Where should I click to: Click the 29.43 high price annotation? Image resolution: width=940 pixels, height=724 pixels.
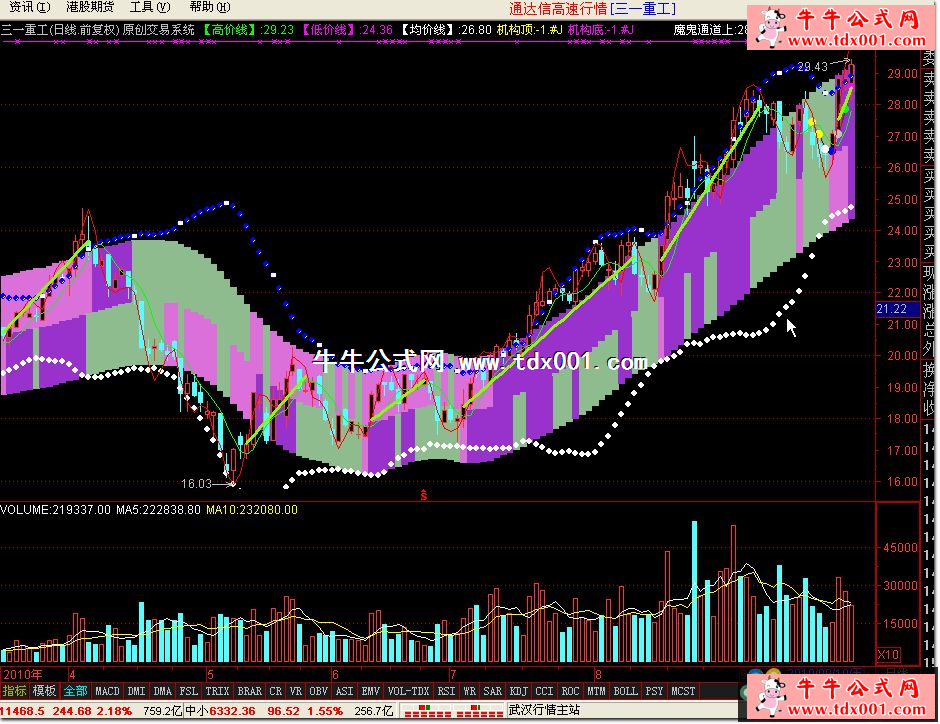pyautogui.click(x=812, y=67)
